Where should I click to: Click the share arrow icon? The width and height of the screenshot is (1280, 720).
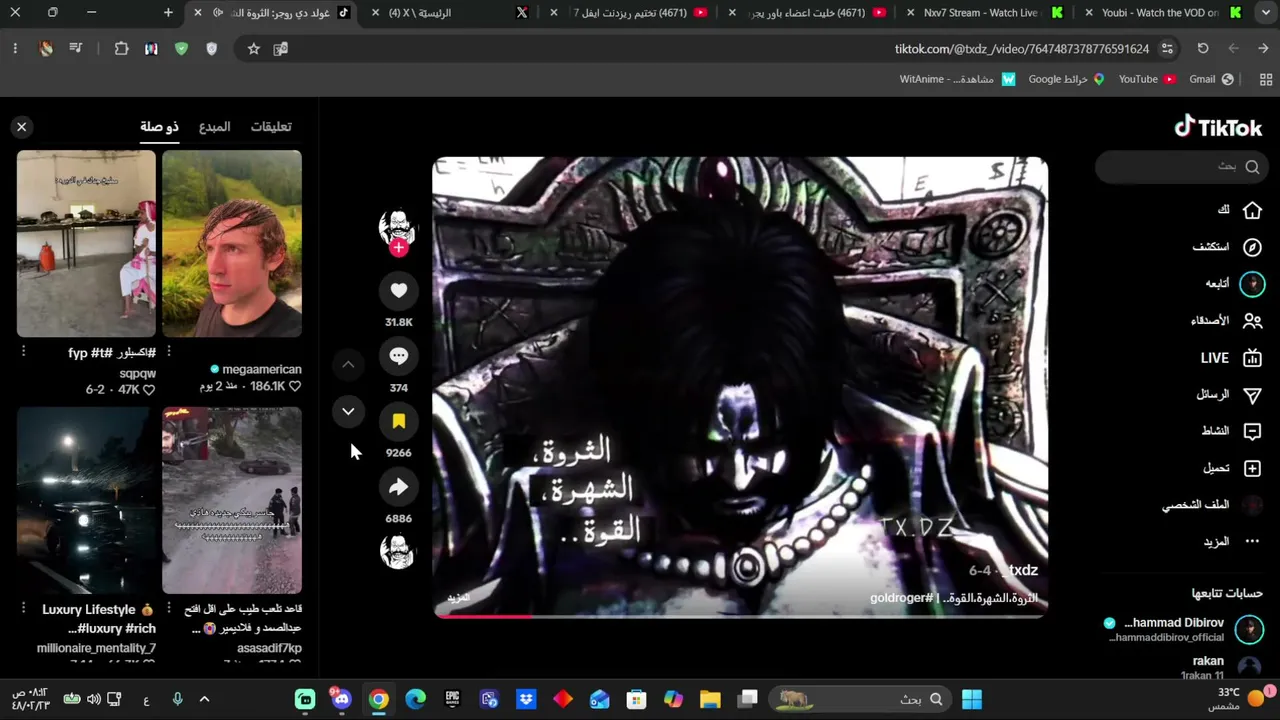(x=398, y=487)
